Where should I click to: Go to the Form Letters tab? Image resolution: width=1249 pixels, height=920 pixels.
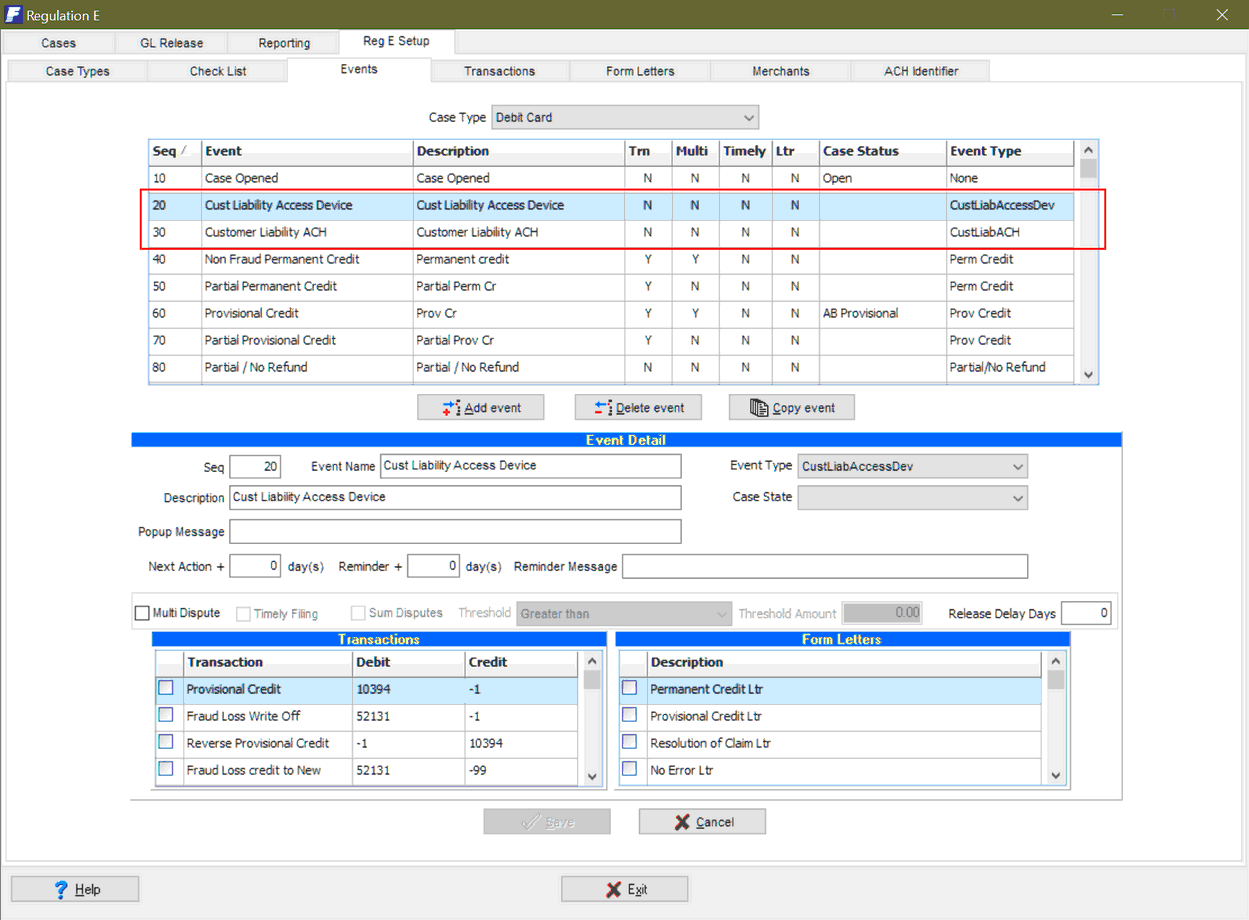click(640, 71)
